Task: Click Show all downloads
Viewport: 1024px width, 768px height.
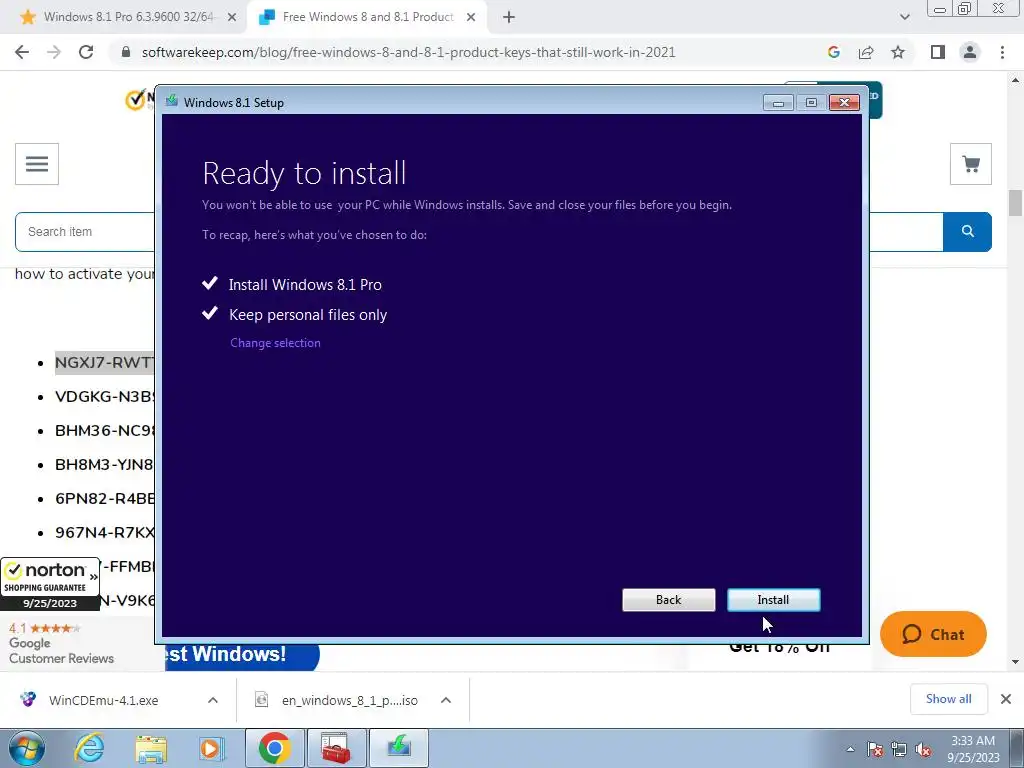Action: [x=948, y=699]
